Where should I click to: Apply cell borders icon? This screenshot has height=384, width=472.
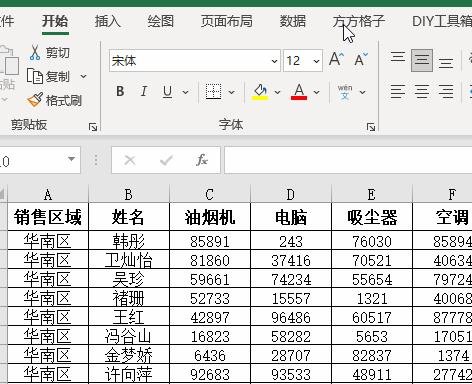pos(213,91)
